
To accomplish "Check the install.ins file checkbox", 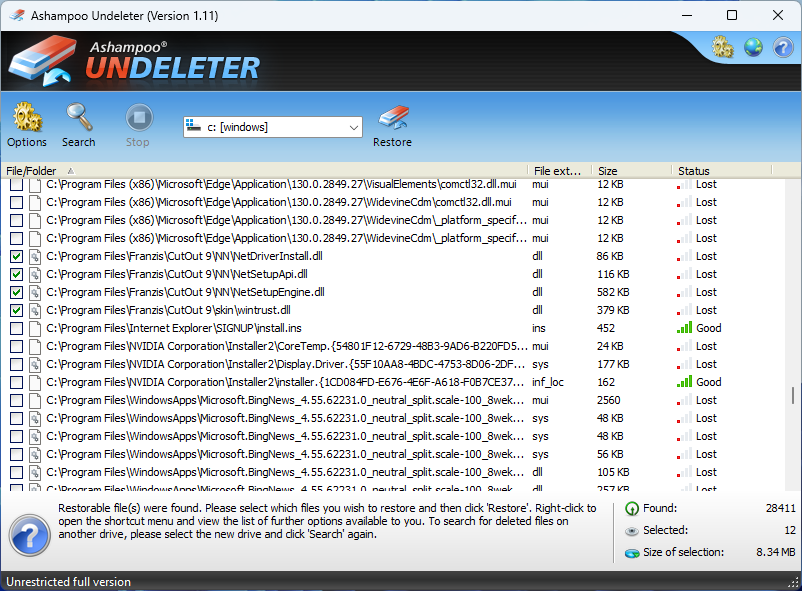I will click(16, 329).
